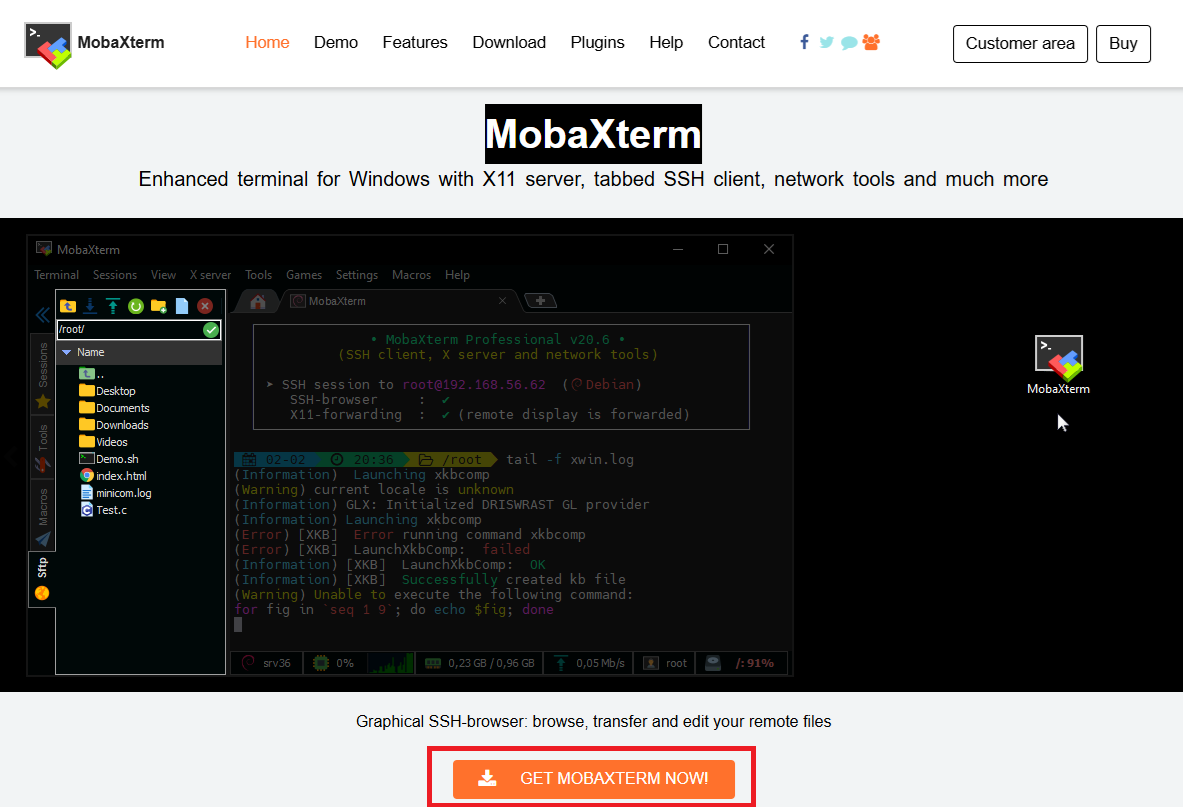
Task: Open the Help menu in MobaXterm window
Action: [457, 275]
